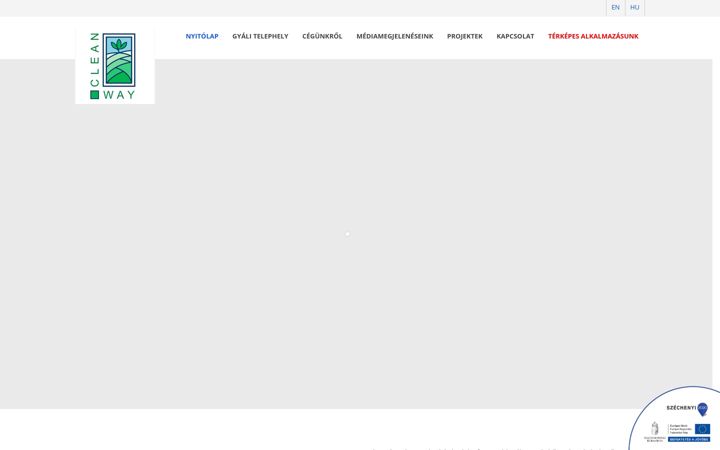Click the Széchenyi 2020 badge logo

click(687, 408)
